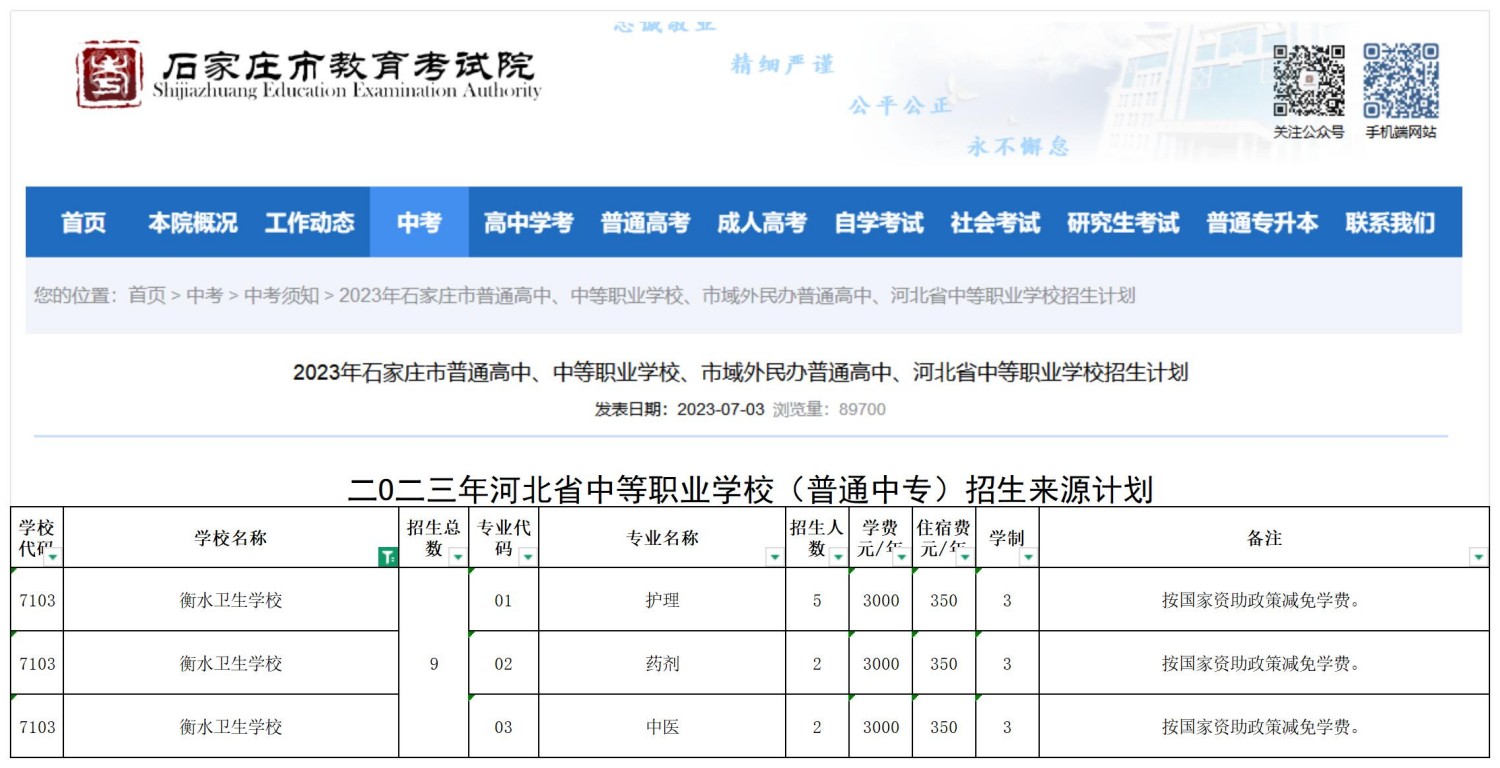Click the 关注公众号 QR code

(x=1308, y=82)
